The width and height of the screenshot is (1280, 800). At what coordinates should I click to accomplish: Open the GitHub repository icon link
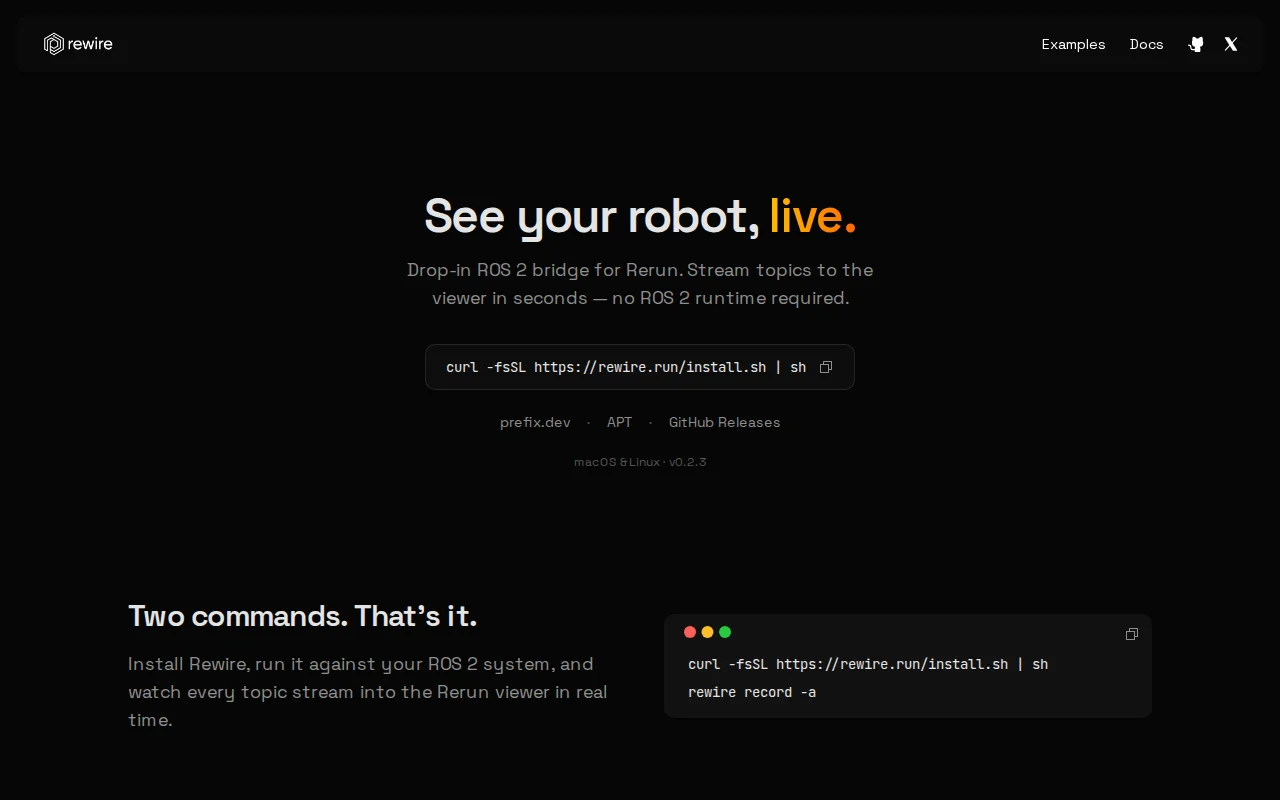1196,44
